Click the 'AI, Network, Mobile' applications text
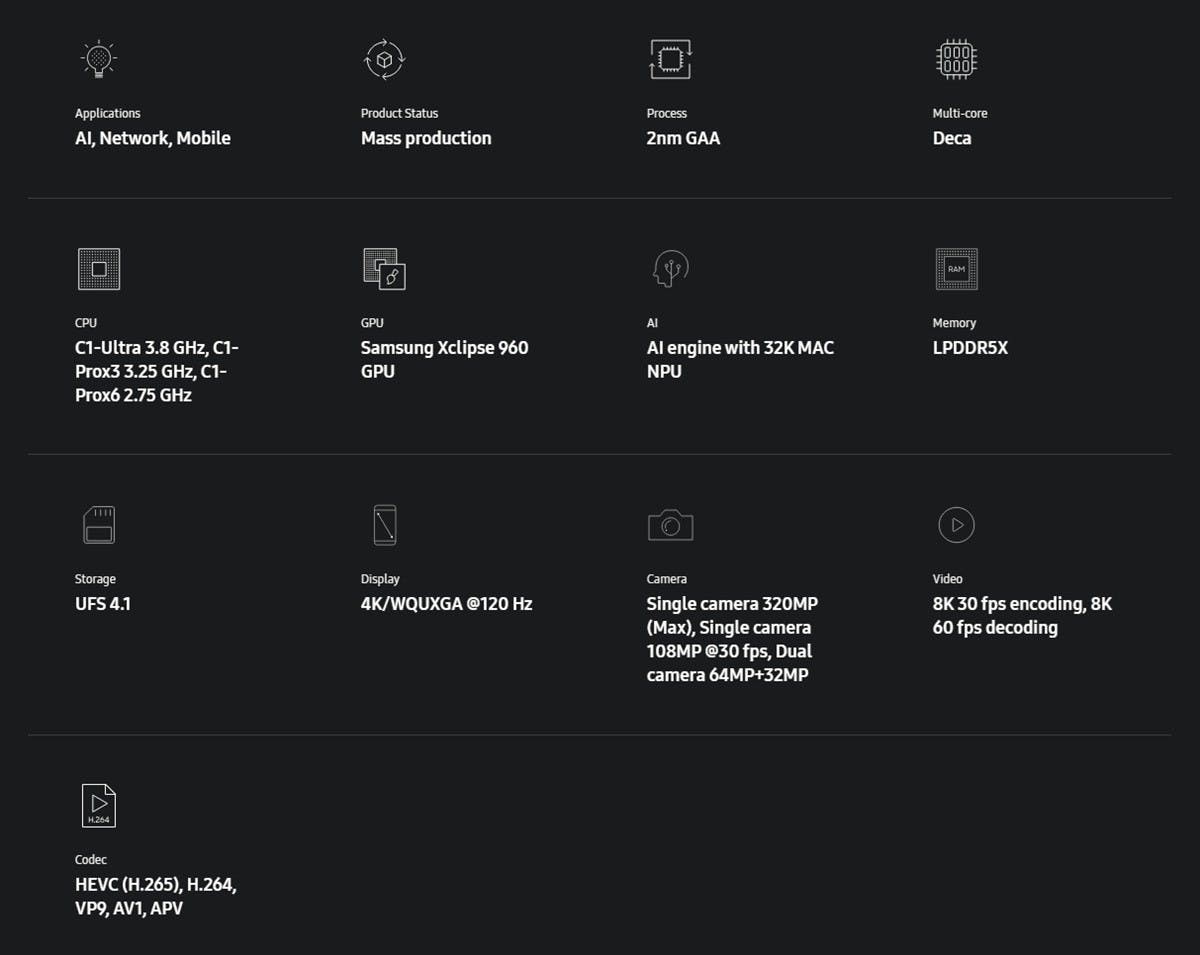1200x955 pixels. tap(153, 138)
